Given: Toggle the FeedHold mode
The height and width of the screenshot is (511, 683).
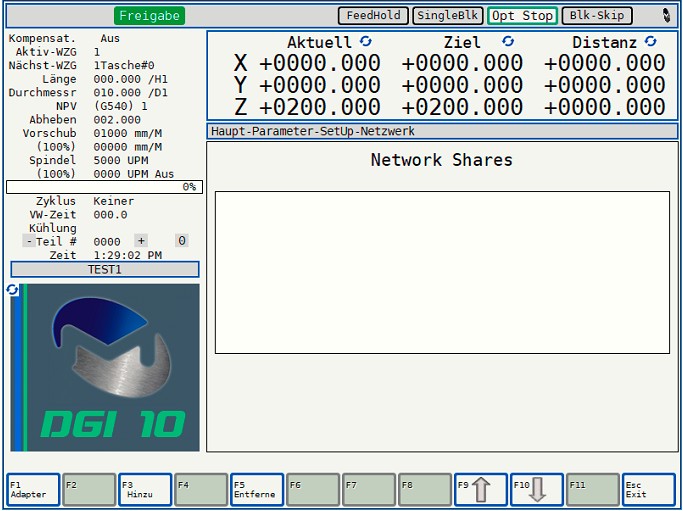Looking at the screenshot, I should pyautogui.click(x=373, y=16).
